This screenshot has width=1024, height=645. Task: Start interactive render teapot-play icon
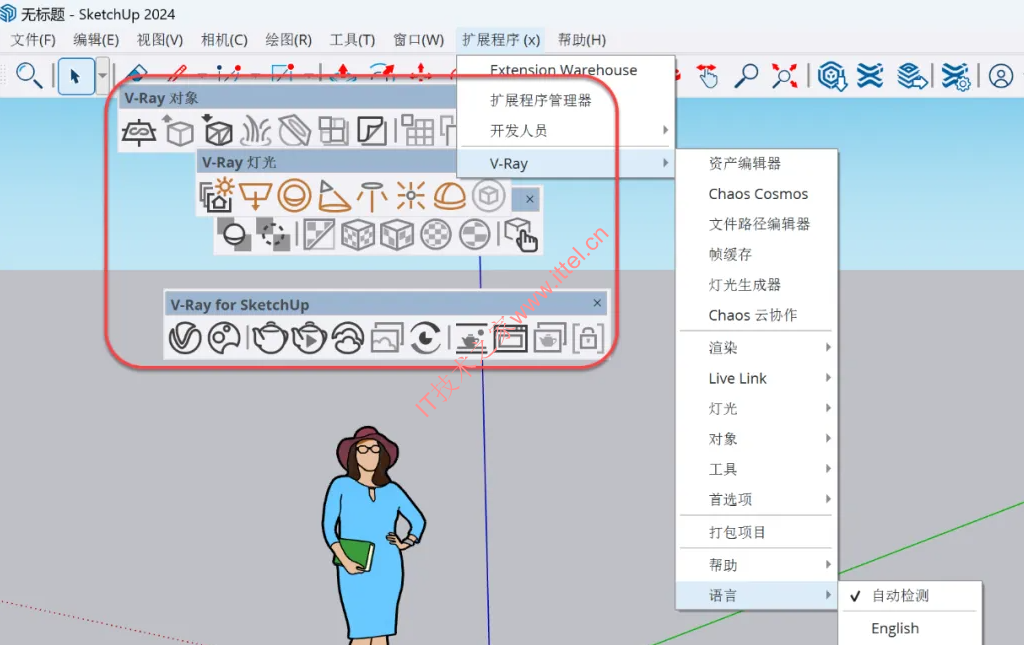309,338
